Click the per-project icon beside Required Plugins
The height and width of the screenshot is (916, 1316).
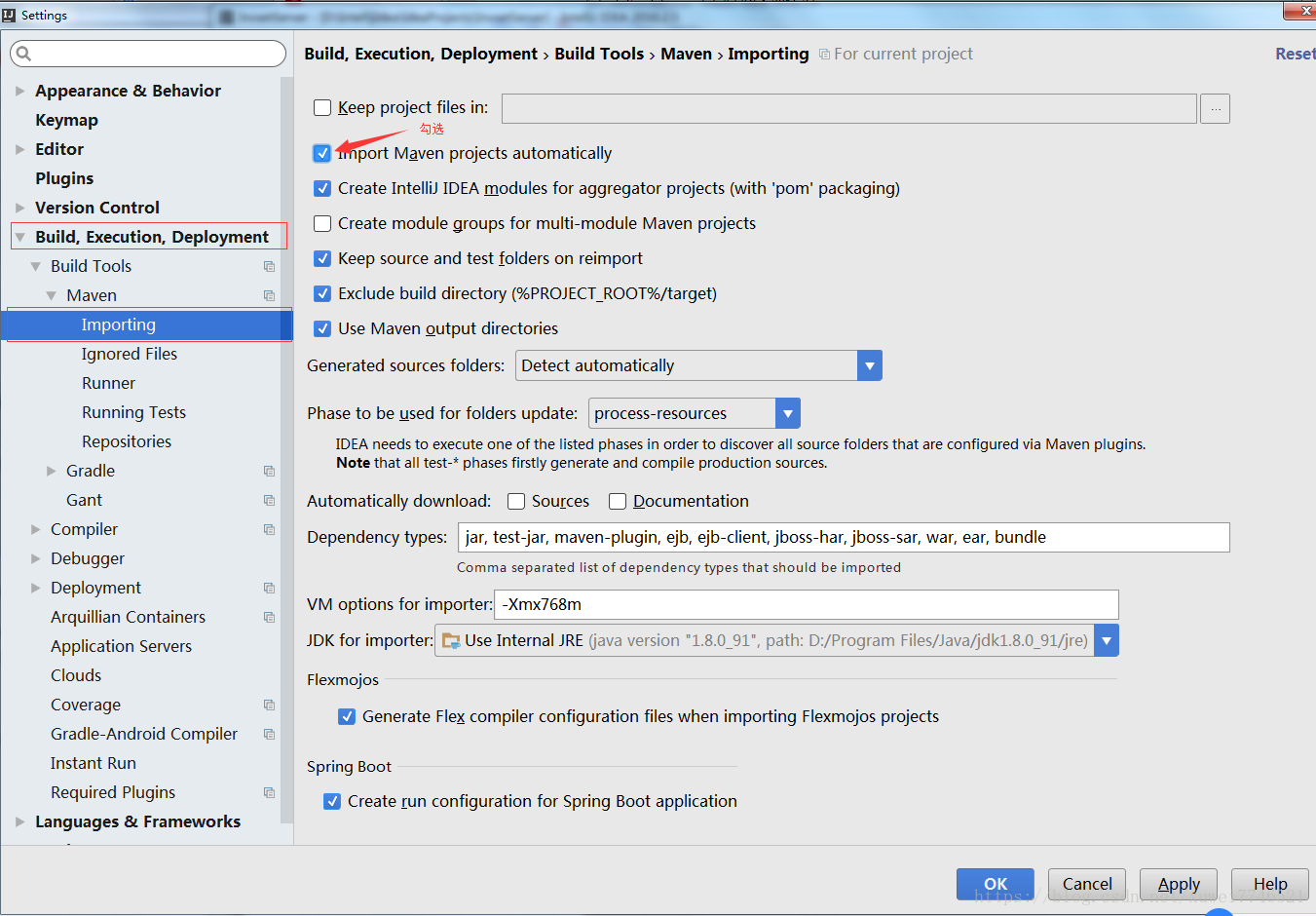coord(270,792)
